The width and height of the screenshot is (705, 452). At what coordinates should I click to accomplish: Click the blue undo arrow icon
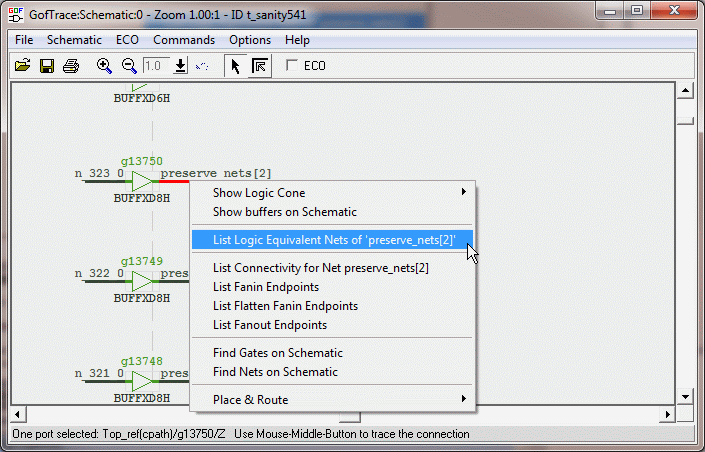pos(202,66)
